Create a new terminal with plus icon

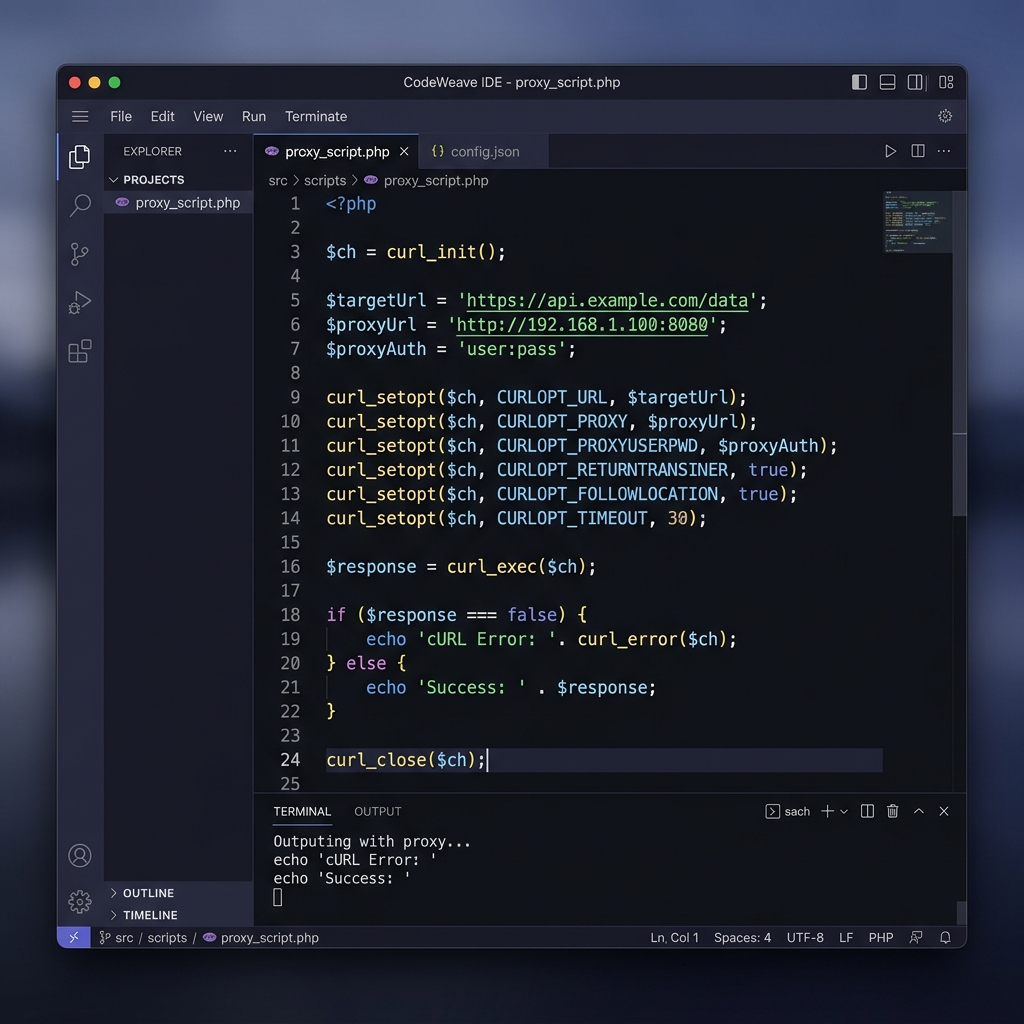(827, 811)
